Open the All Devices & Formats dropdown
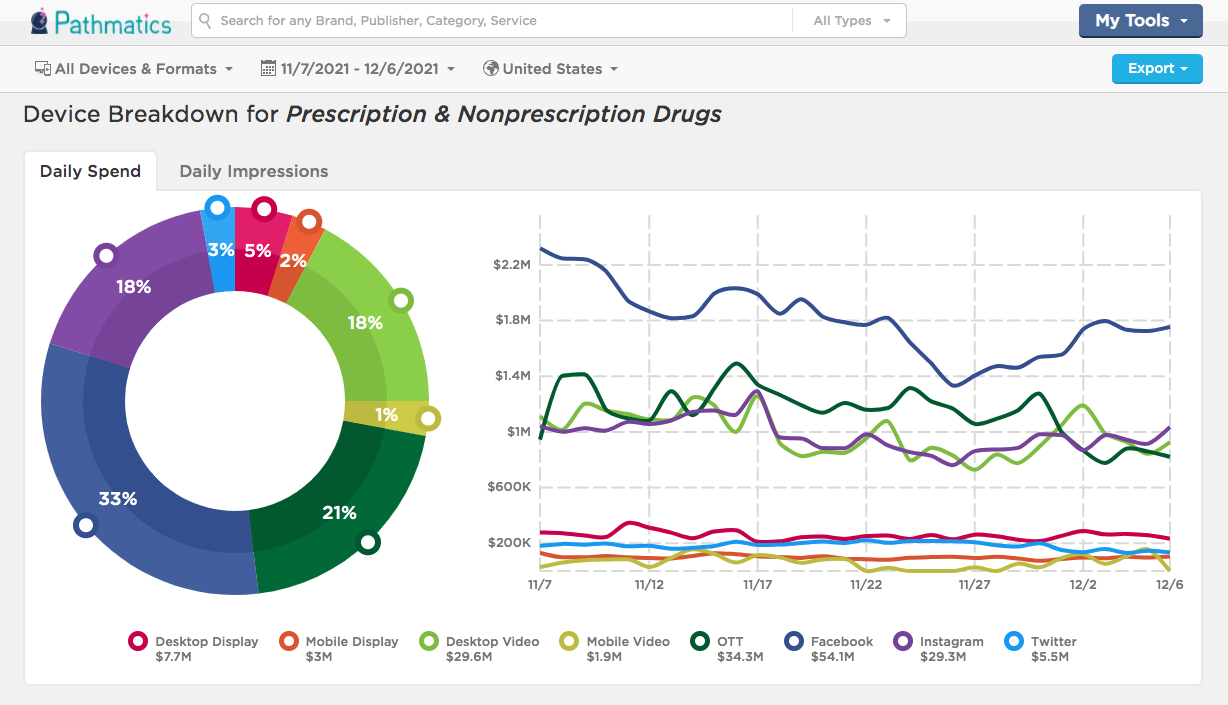The height and width of the screenshot is (705, 1228). pos(133,68)
